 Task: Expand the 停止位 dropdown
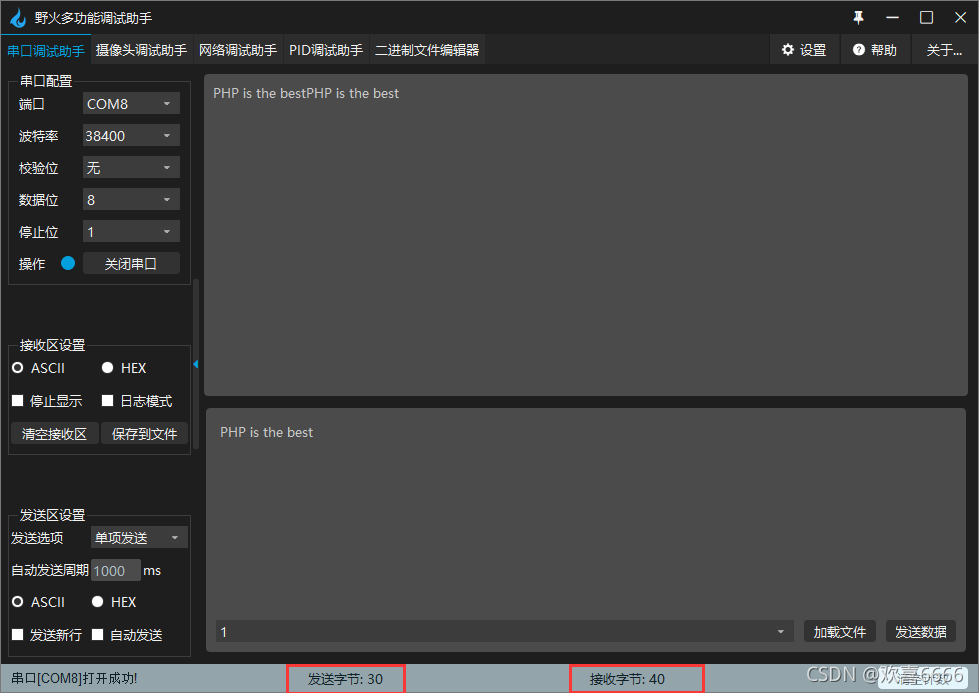click(x=131, y=232)
